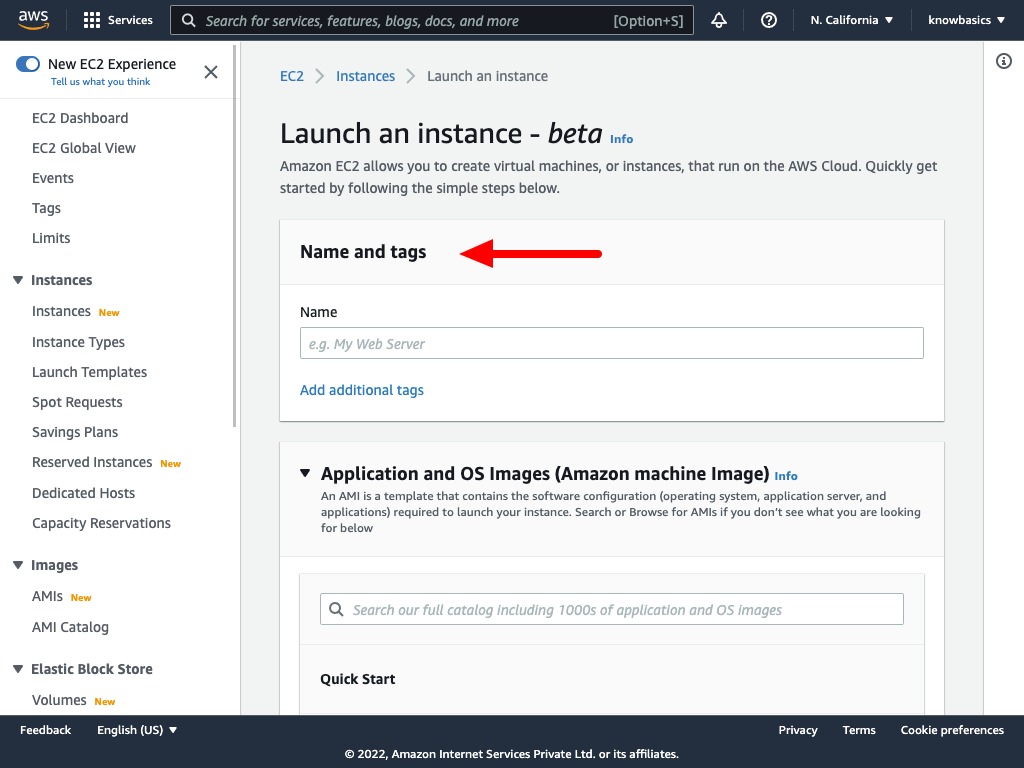The width and height of the screenshot is (1024, 768).
Task: Open Capacity Reservations page
Action: [x=101, y=523]
